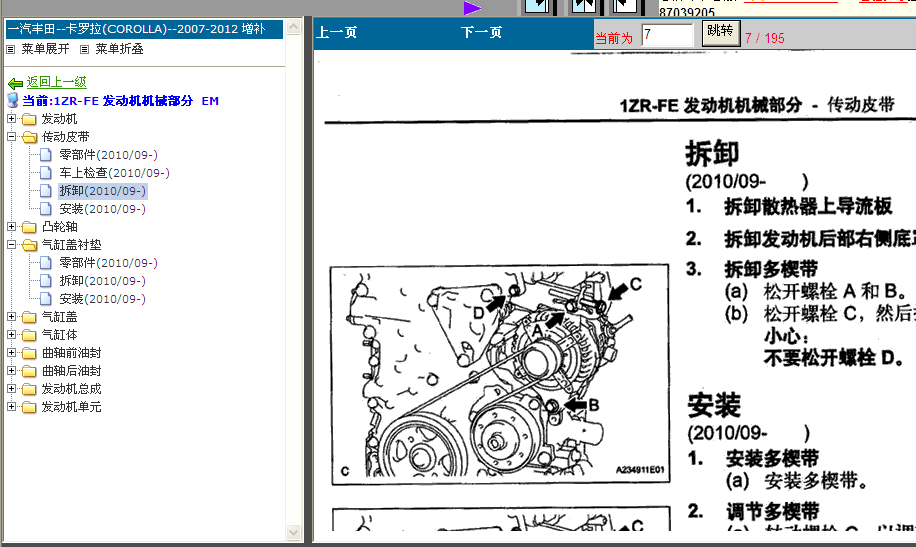Screen dimensions: 916x547
Task: Click the 发动机总成 folder icon
Action: click(28, 389)
